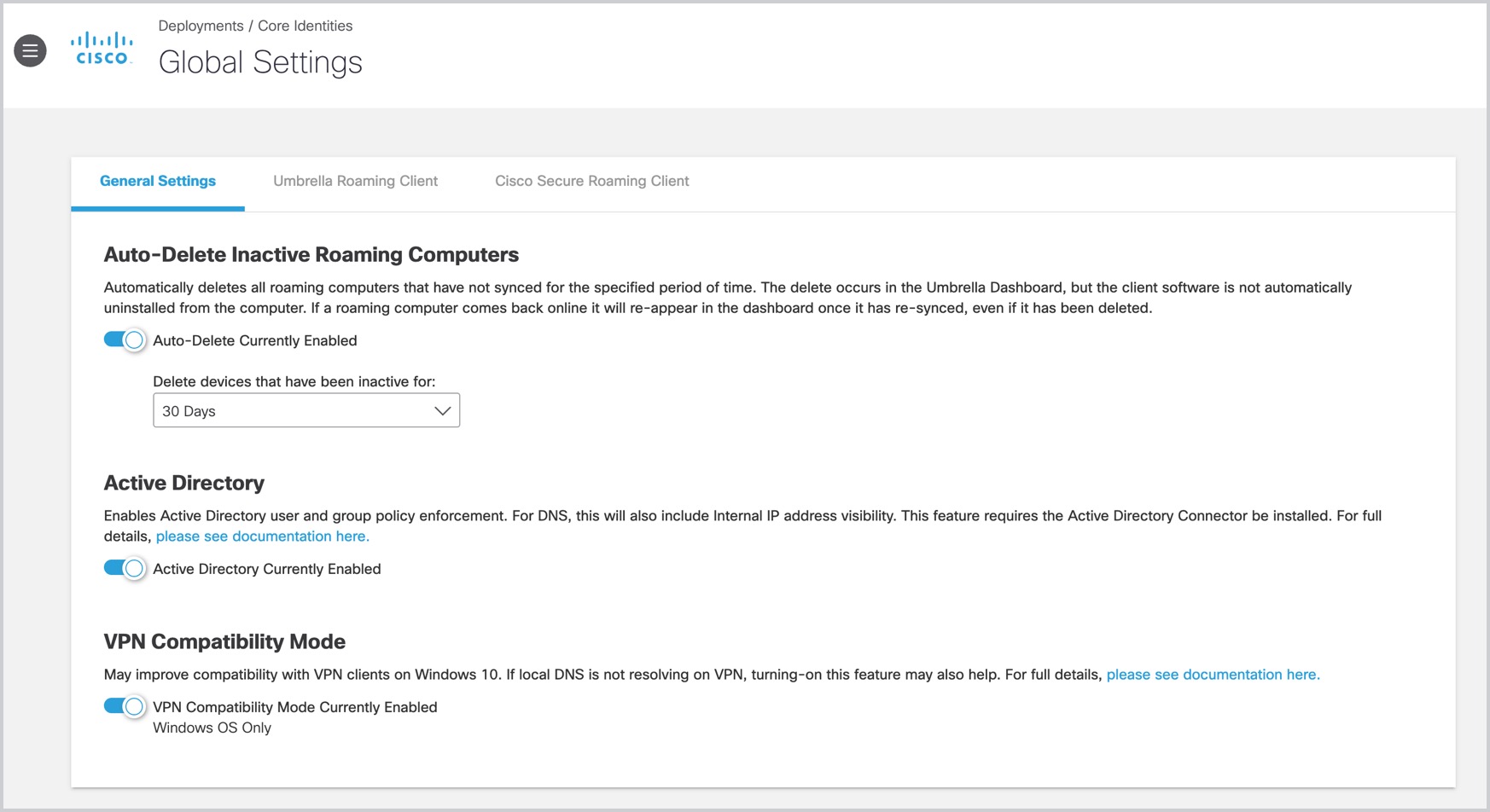
Task: Click the Windows OS Only note
Action: point(212,728)
